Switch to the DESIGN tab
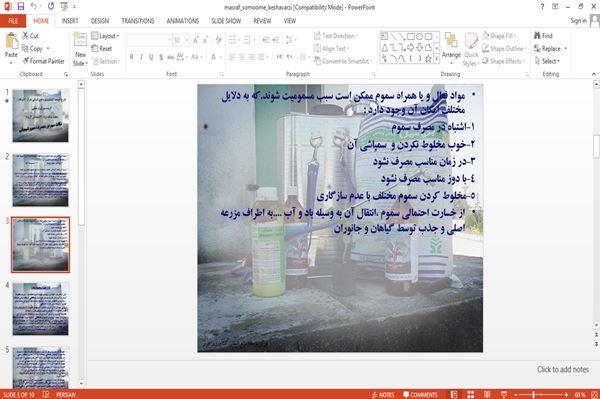This screenshot has height=399, width=600. click(100, 21)
